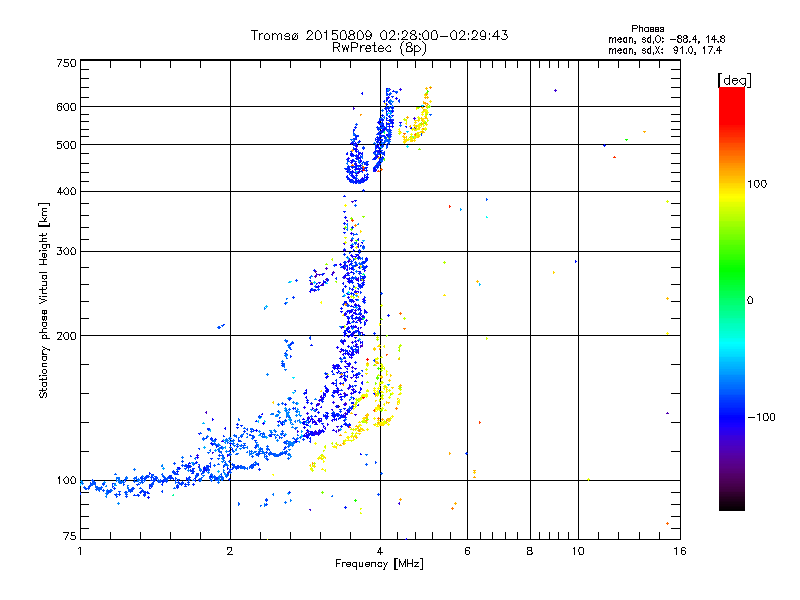Click the frequency axis tick label "16"
Viewport: 800px width, 600px height.
click(680, 551)
